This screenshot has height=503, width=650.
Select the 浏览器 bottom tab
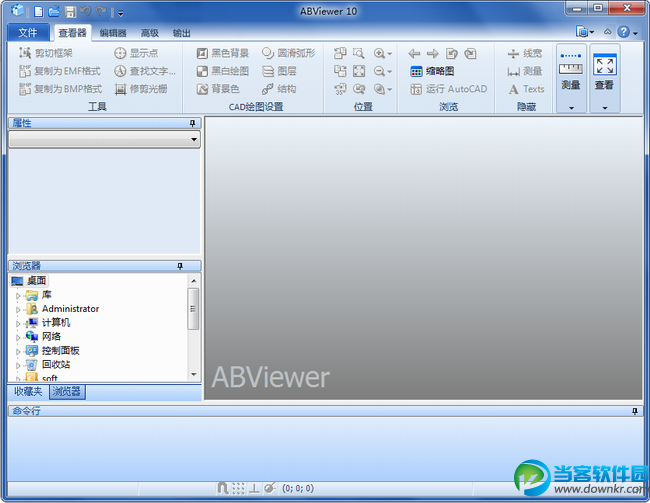click(67, 391)
